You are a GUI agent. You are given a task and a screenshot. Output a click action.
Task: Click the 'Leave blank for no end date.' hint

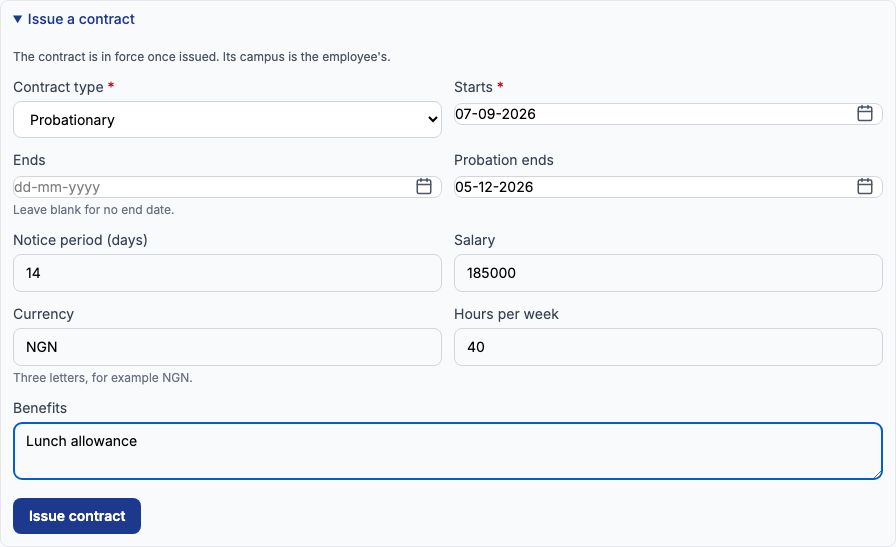(94, 210)
